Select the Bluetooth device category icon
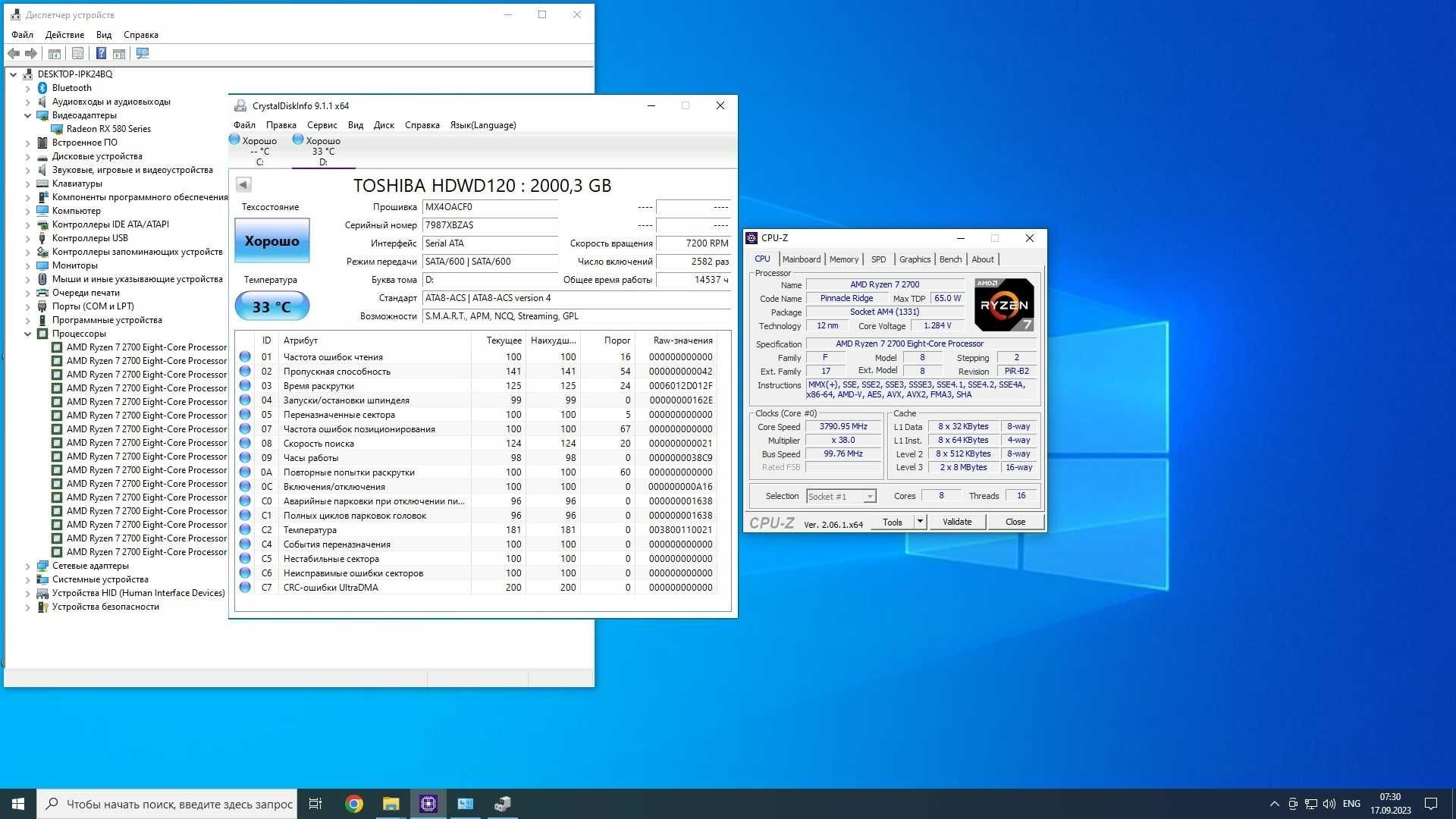 click(42, 88)
